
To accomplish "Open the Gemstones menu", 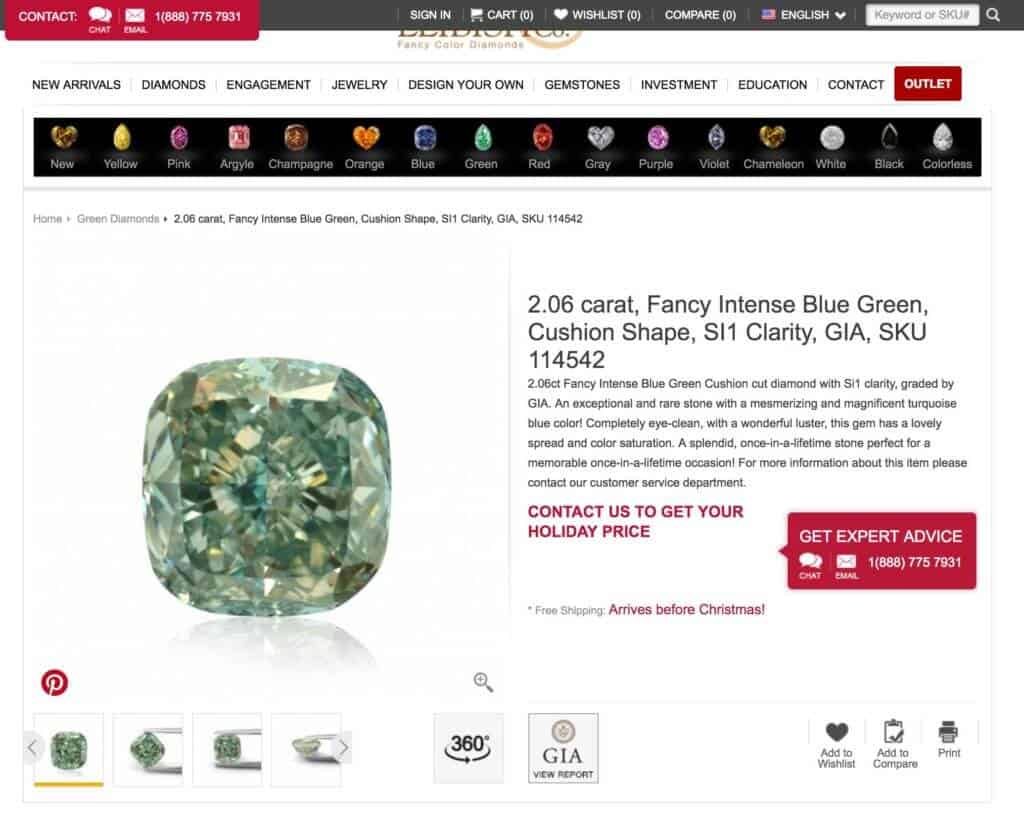I will pyautogui.click(x=582, y=85).
